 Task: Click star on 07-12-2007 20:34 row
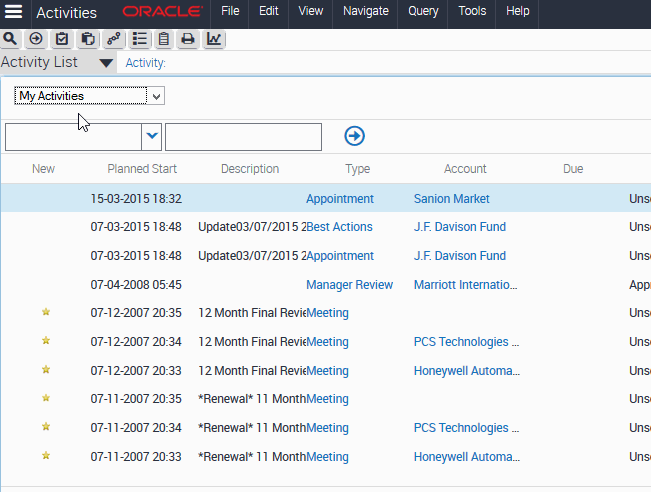coord(46,340)
